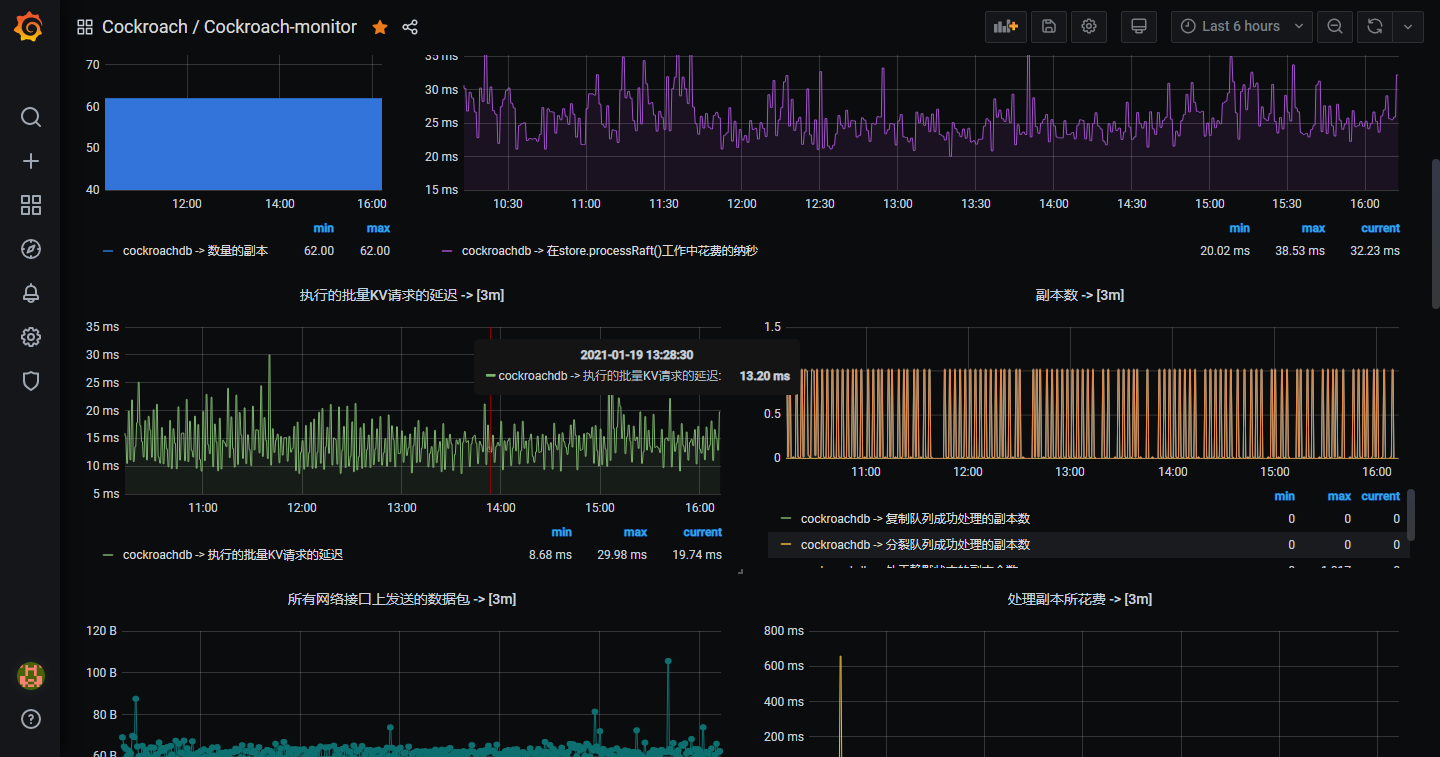This screenshot has height=757, width=1440.
Task: Open the Cockroach / Cockroach-monitor dashboard title
Action: [x=229, y=27]
